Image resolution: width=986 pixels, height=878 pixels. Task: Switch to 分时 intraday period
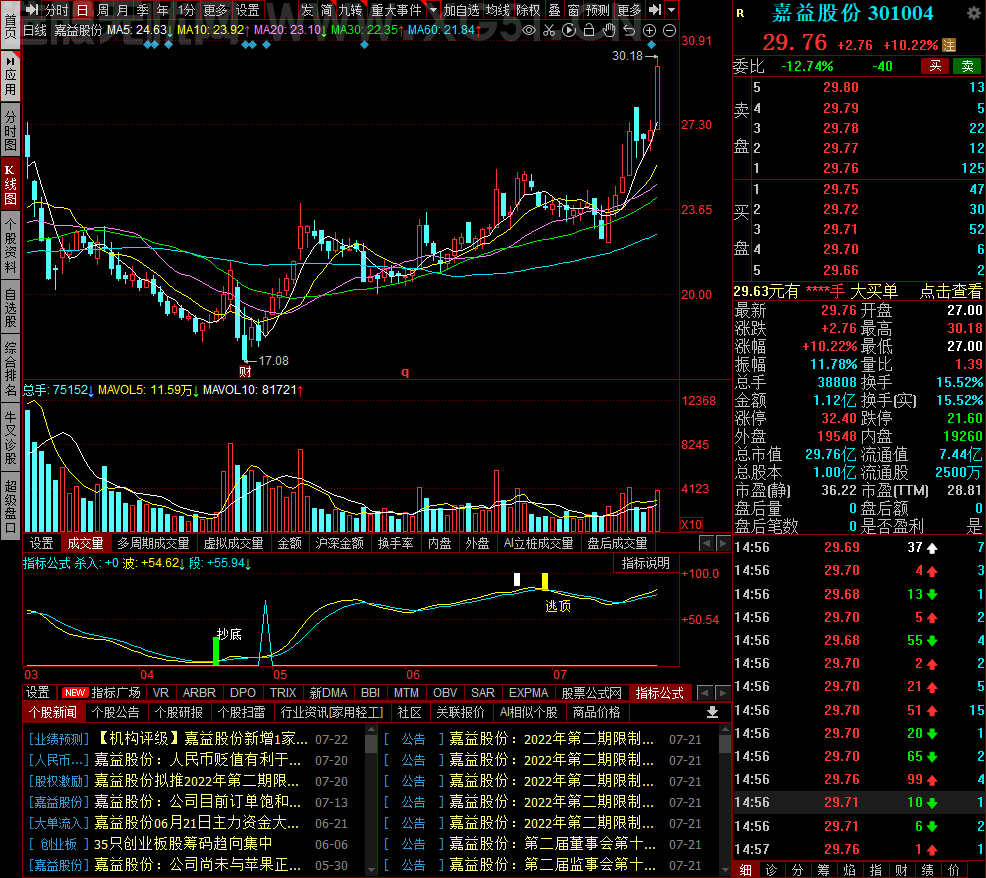coord(57,10)
